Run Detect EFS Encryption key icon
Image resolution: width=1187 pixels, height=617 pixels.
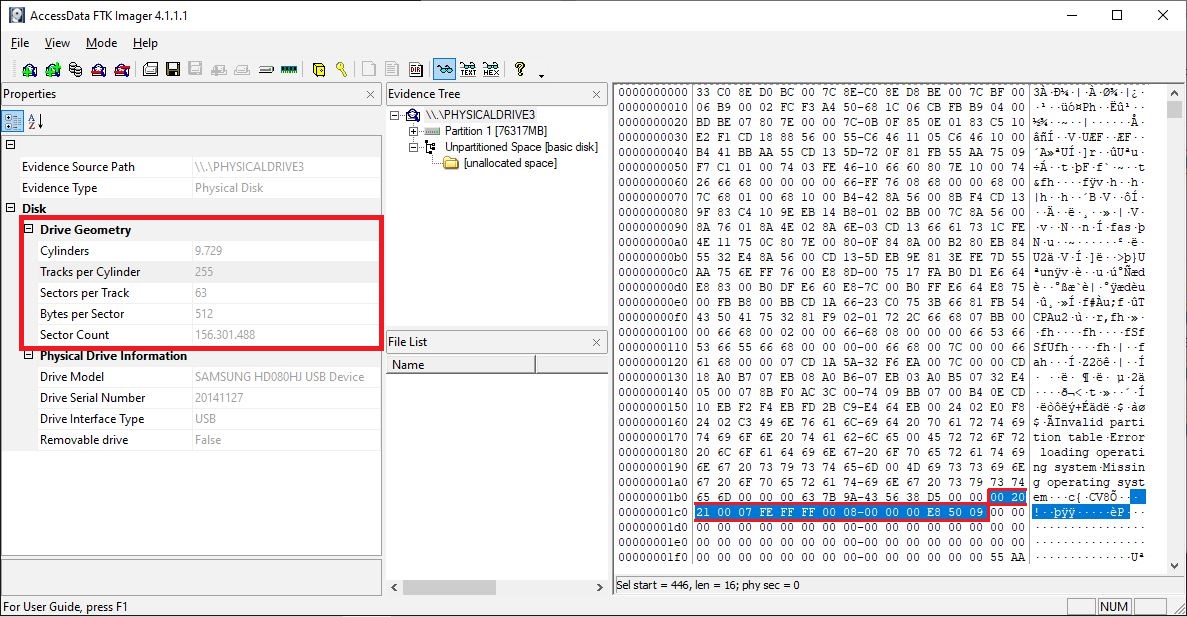tap(341, 70)
